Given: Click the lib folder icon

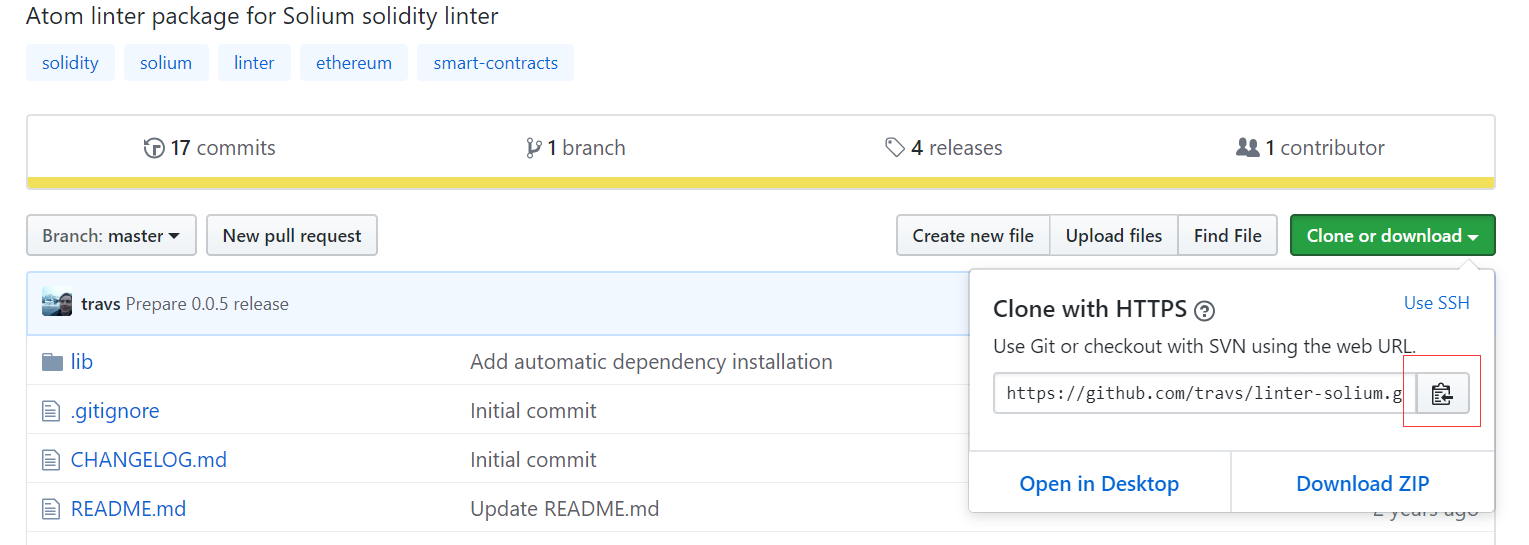Looking at the screenshot, I should pyautogui.click(x=52, y=362).
